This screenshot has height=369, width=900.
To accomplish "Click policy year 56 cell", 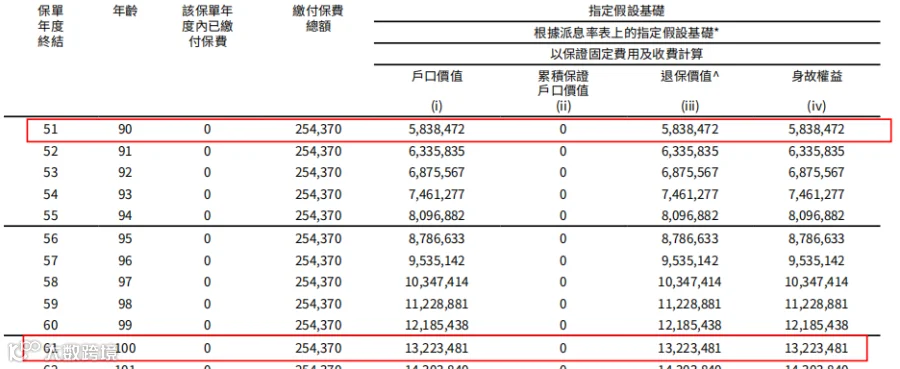I will [51, 239].
